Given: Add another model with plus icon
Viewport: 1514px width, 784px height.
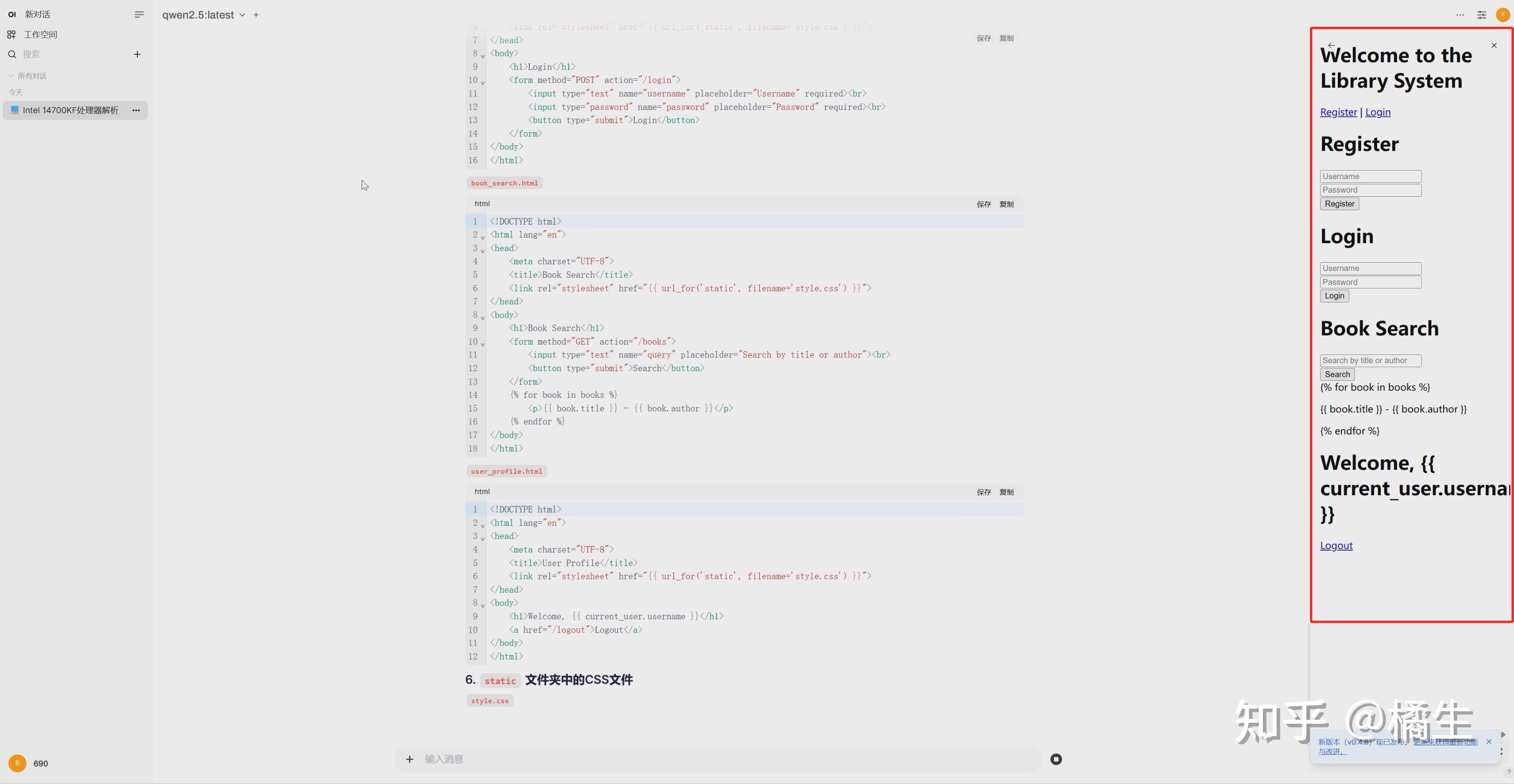Looking at the screenshot, I should (256, 15).
